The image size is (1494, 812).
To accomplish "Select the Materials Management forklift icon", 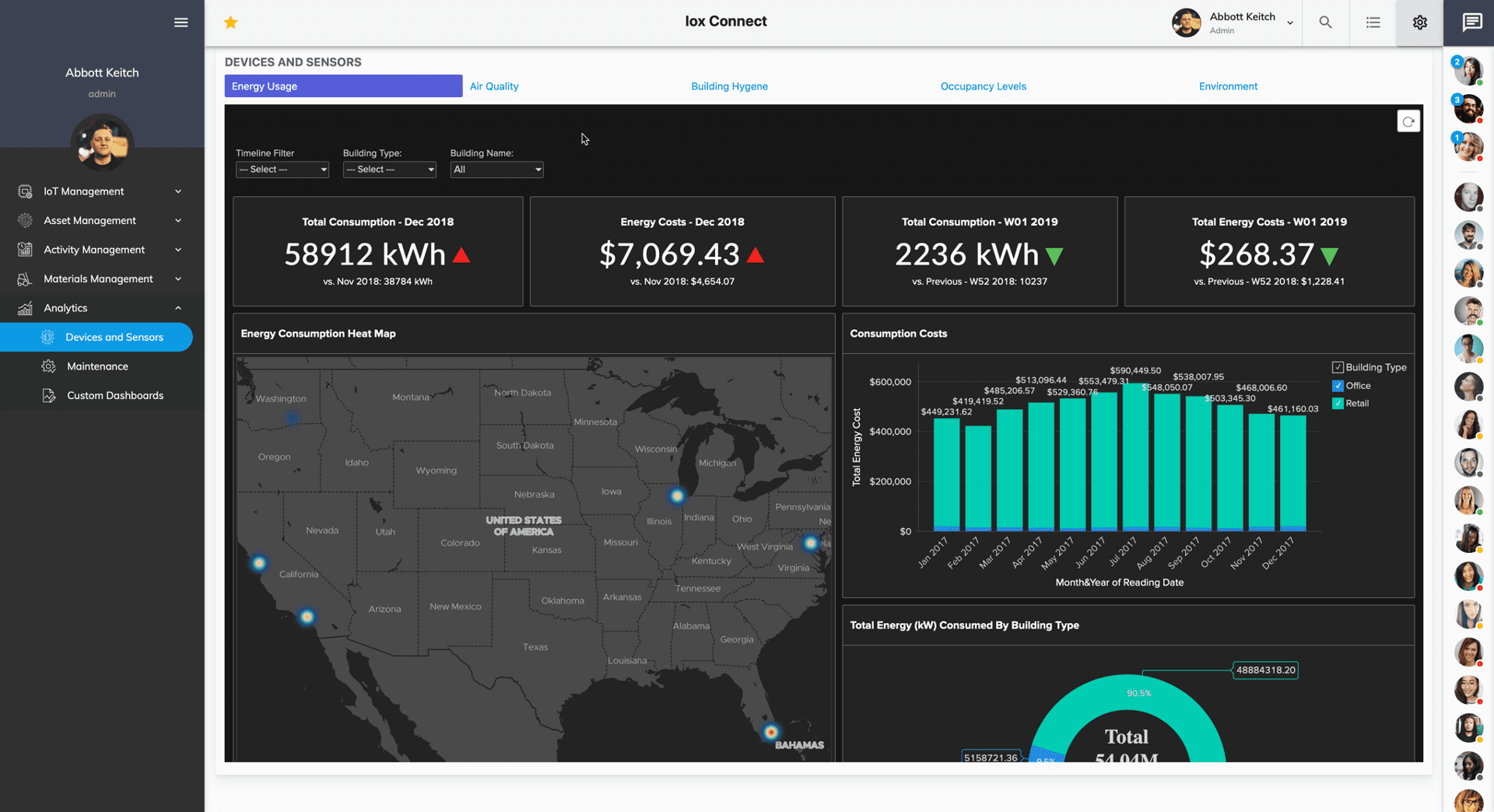I will tap(24, 278).
